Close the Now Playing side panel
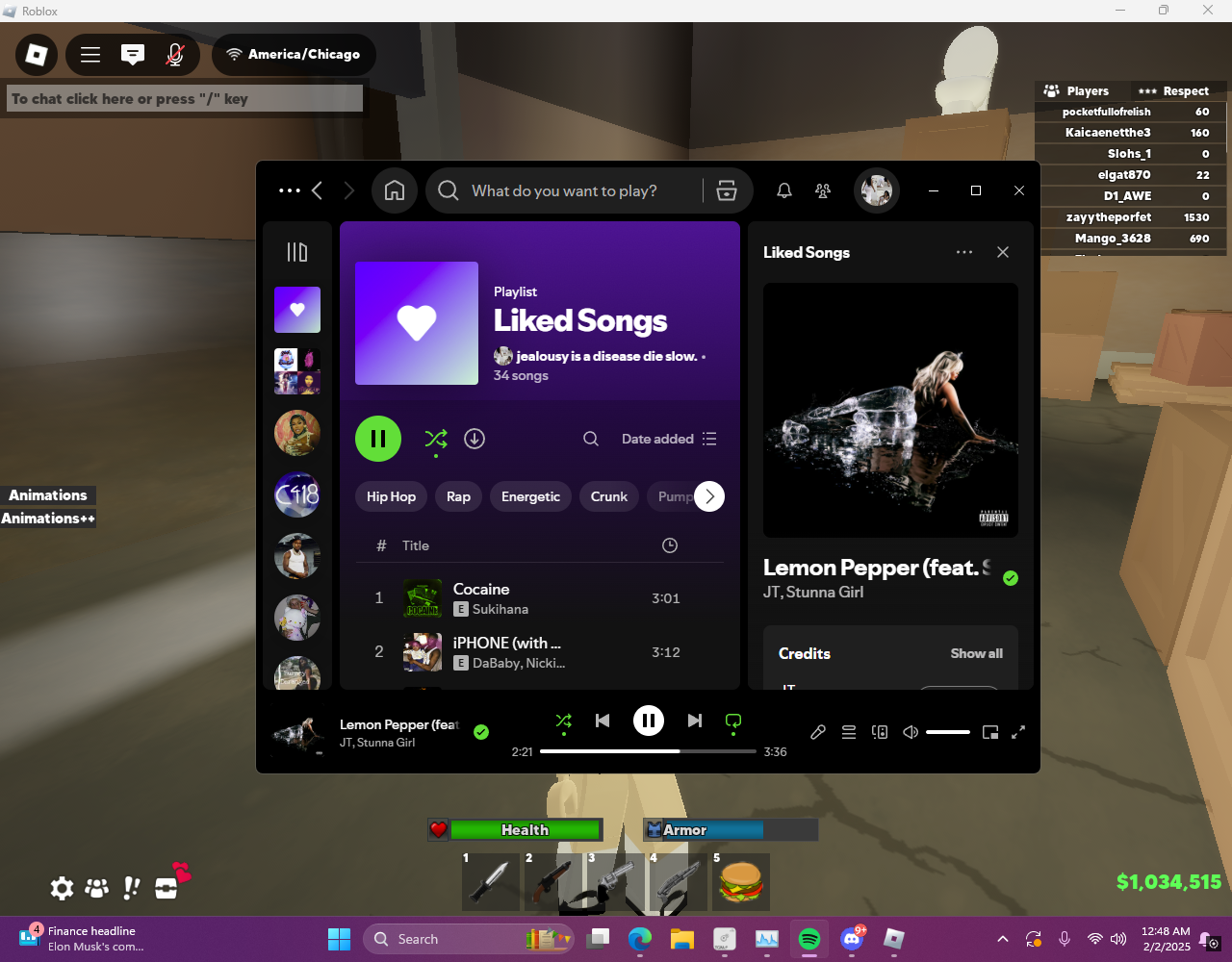 [x=1003, y=252]
